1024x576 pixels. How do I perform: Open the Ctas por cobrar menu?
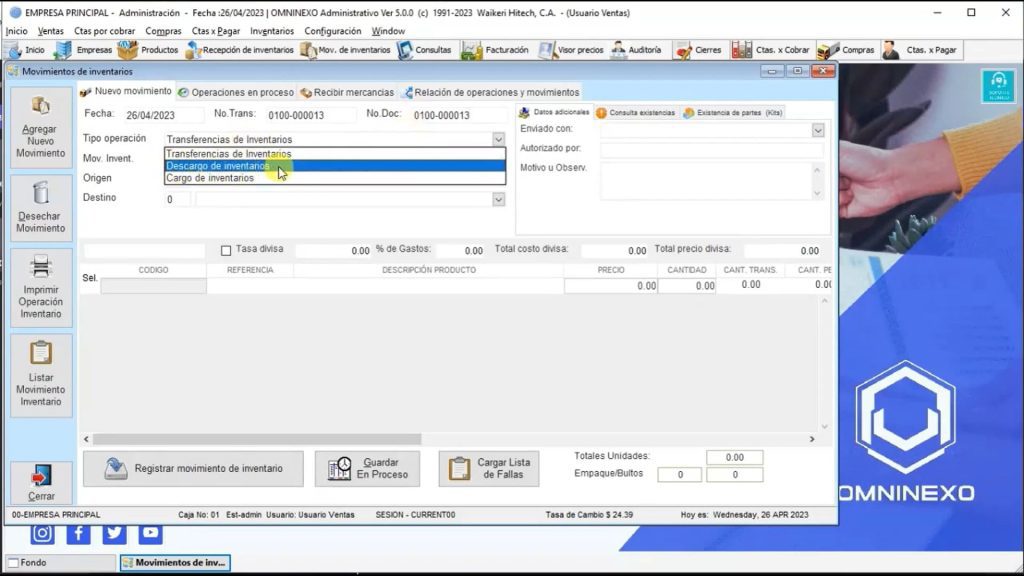point(104,31)
